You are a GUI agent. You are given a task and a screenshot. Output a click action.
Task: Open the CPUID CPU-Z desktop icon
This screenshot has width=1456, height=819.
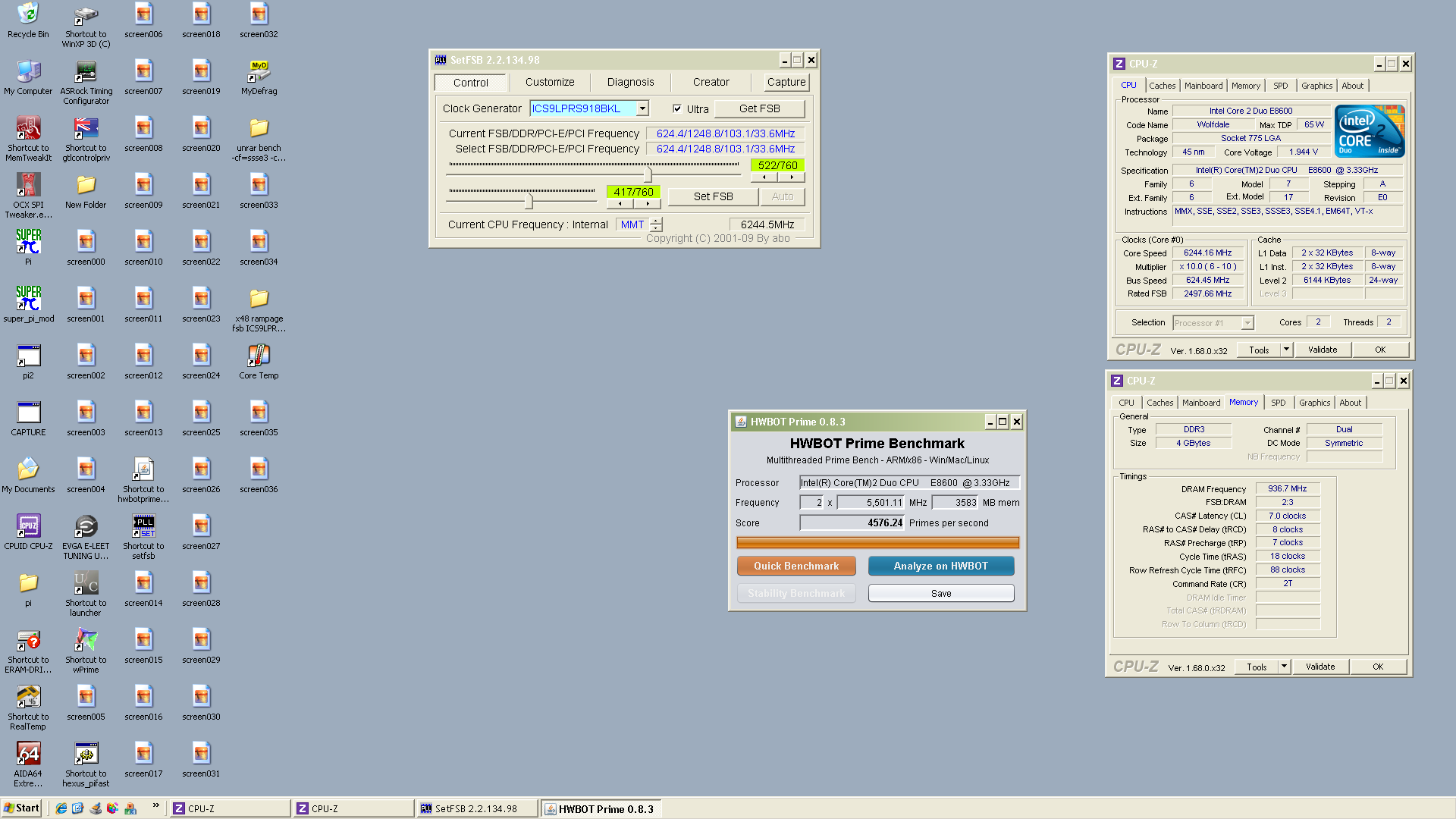(28, 532)
